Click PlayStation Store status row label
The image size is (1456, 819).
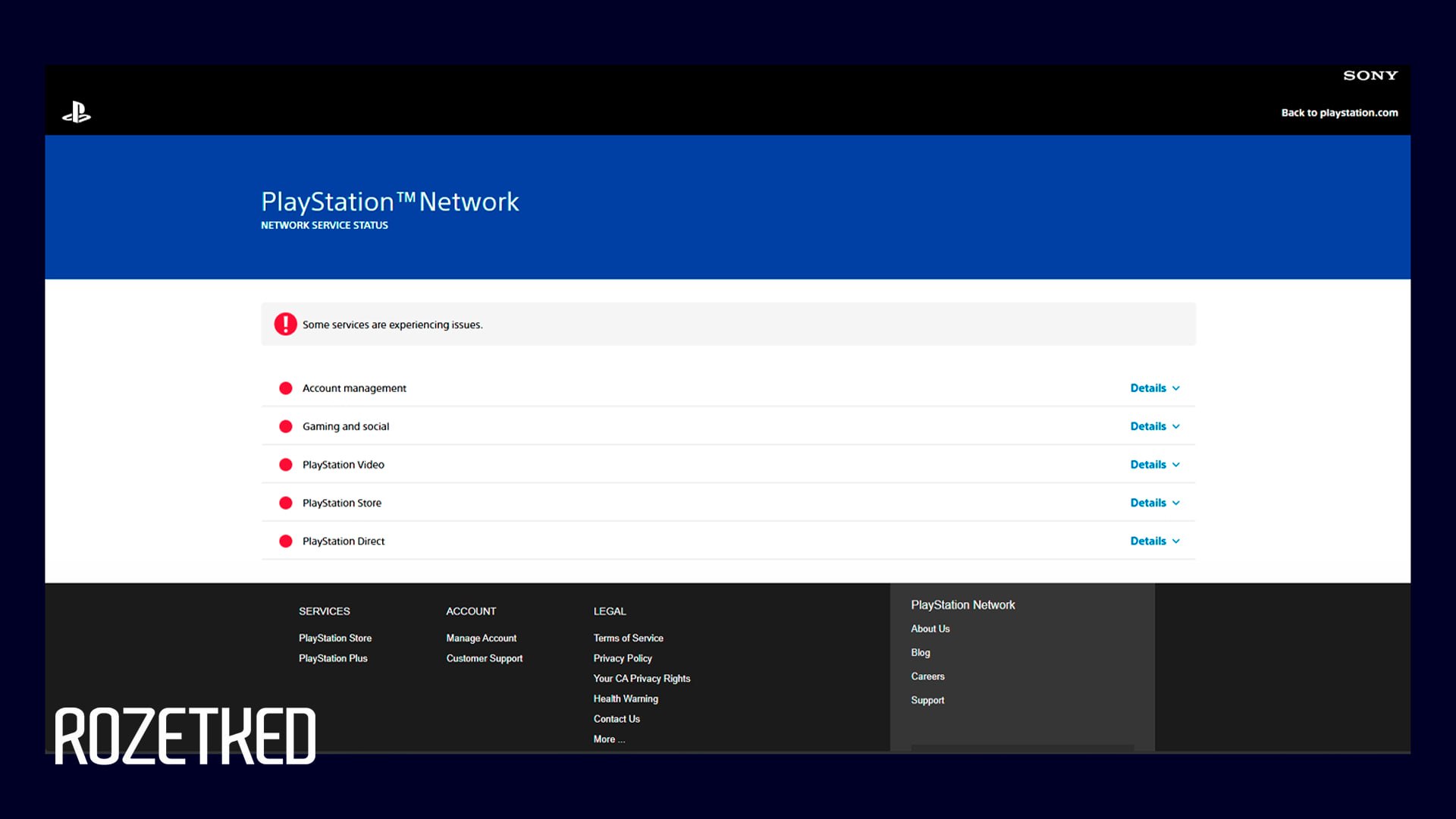341,503
